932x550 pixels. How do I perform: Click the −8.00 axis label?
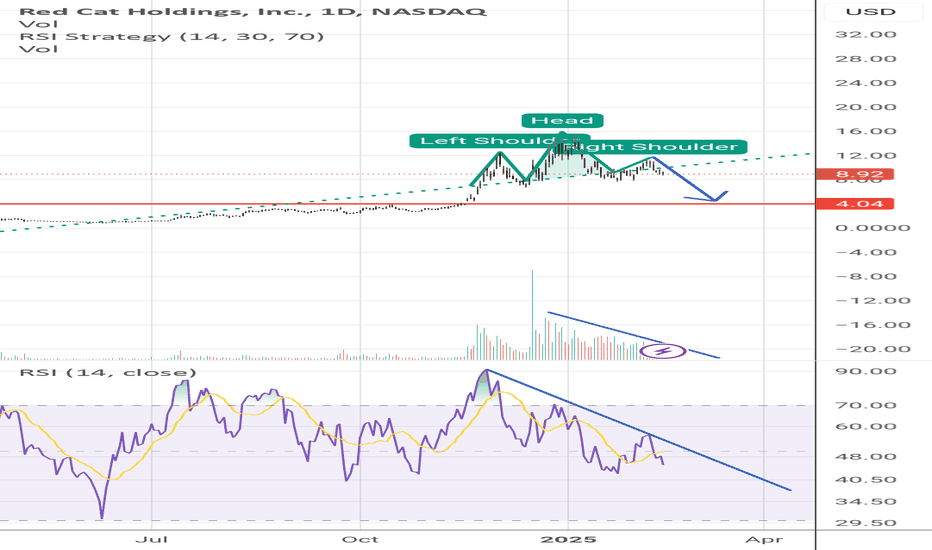point(865,276)
